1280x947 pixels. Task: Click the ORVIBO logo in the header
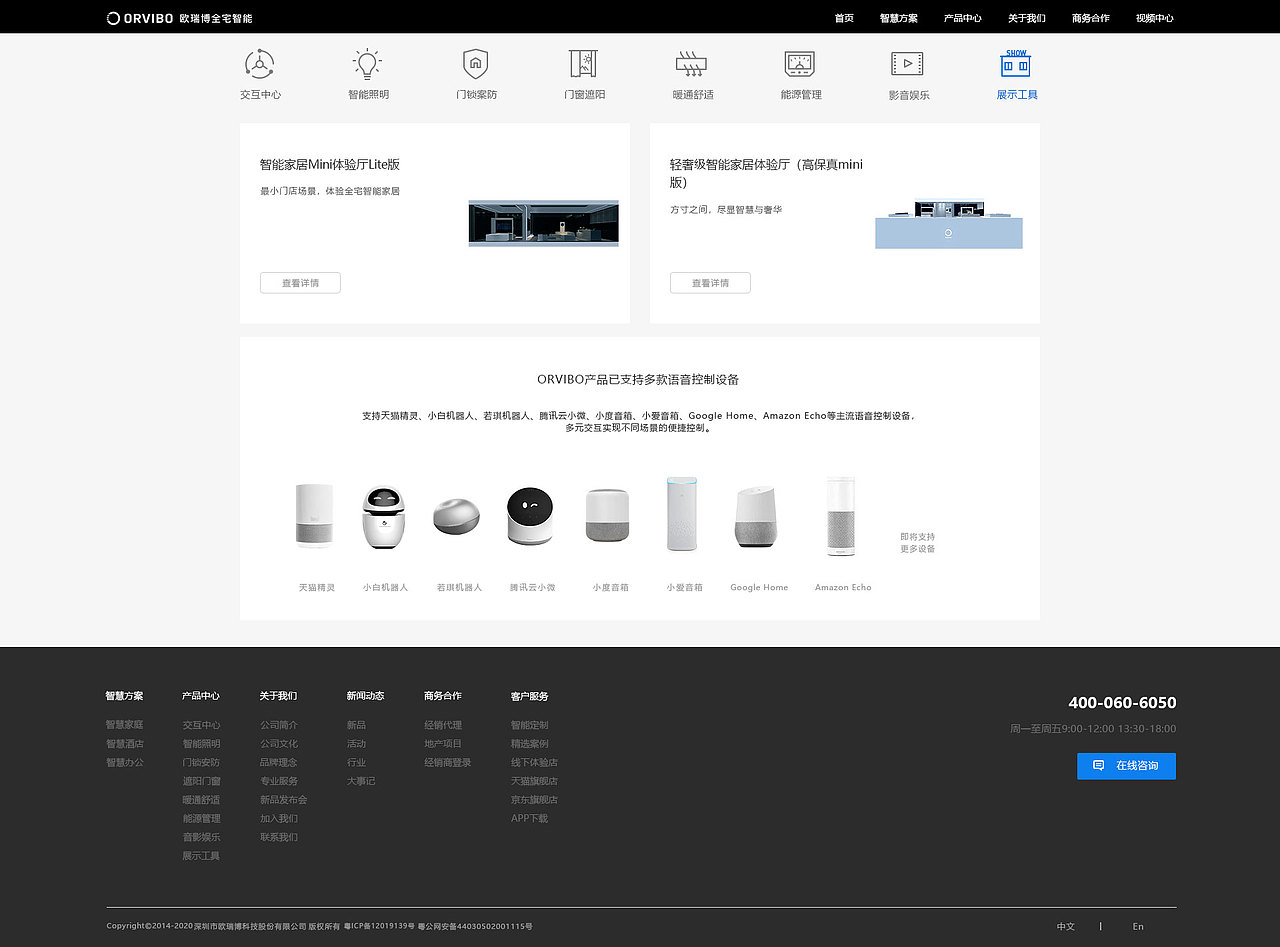pos(180,18)
